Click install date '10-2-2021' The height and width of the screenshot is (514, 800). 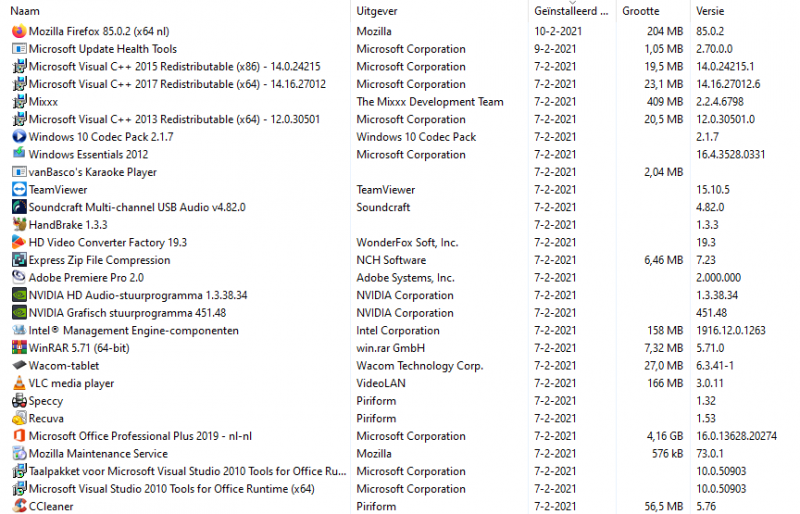558,31
